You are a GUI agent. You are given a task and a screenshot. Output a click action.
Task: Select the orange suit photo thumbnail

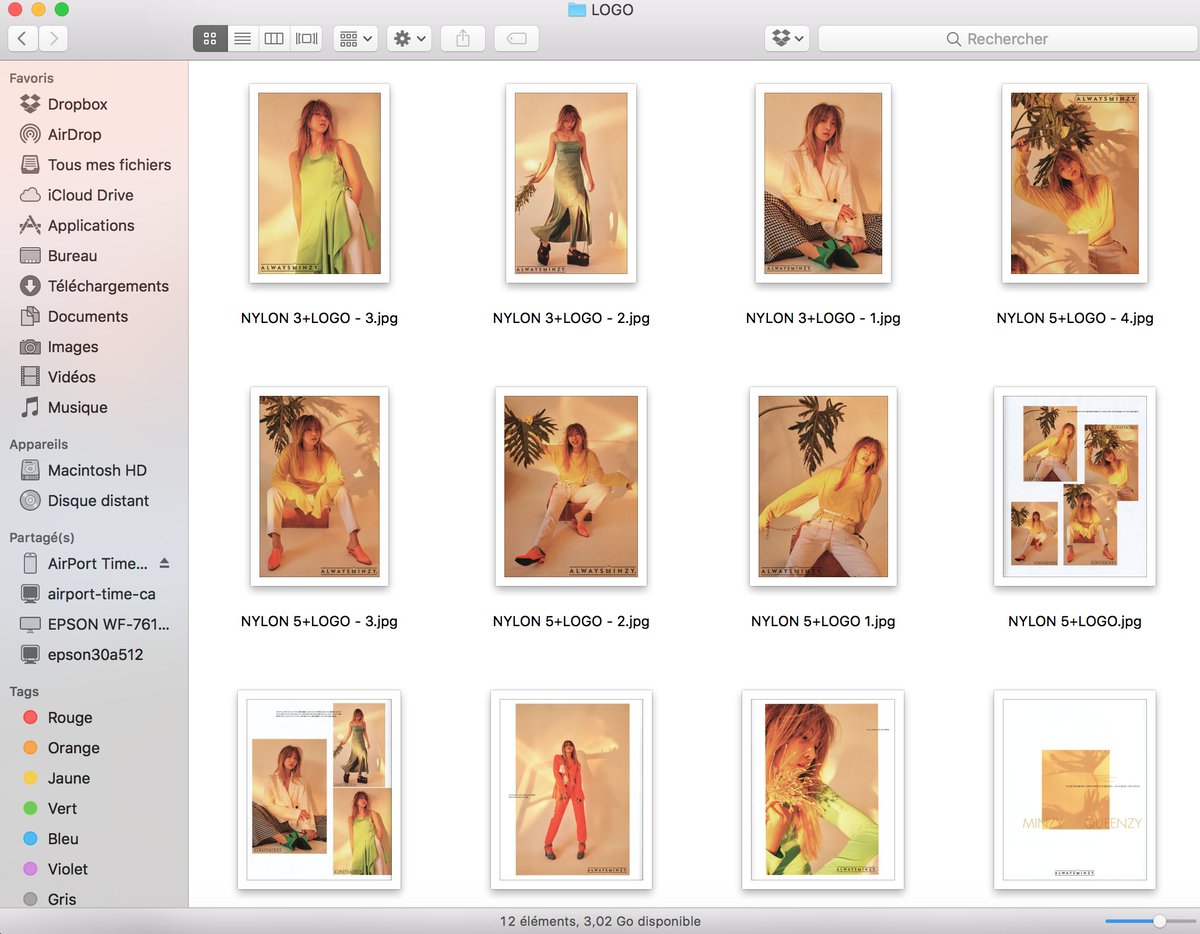click(571, 789)
